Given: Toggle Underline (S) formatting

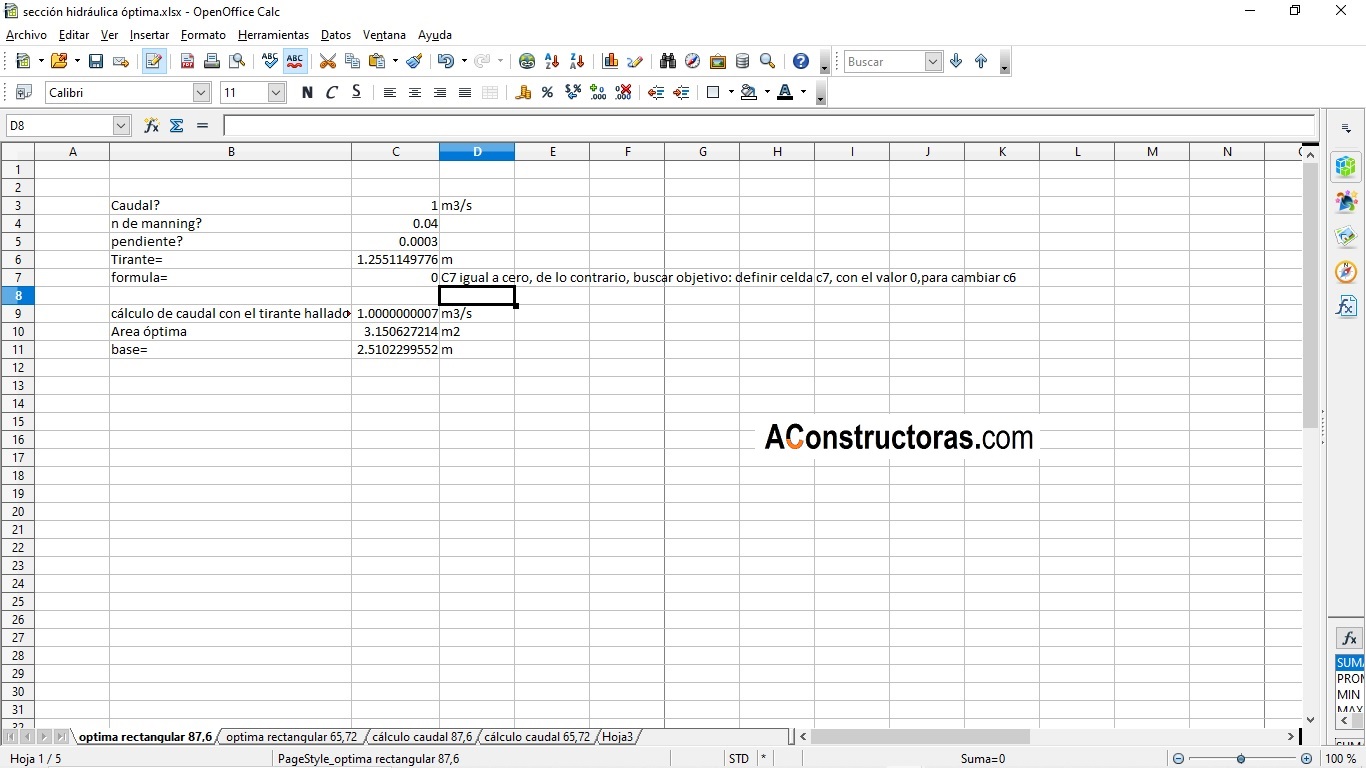Looking at the screenshot, I should coord(356,93).
